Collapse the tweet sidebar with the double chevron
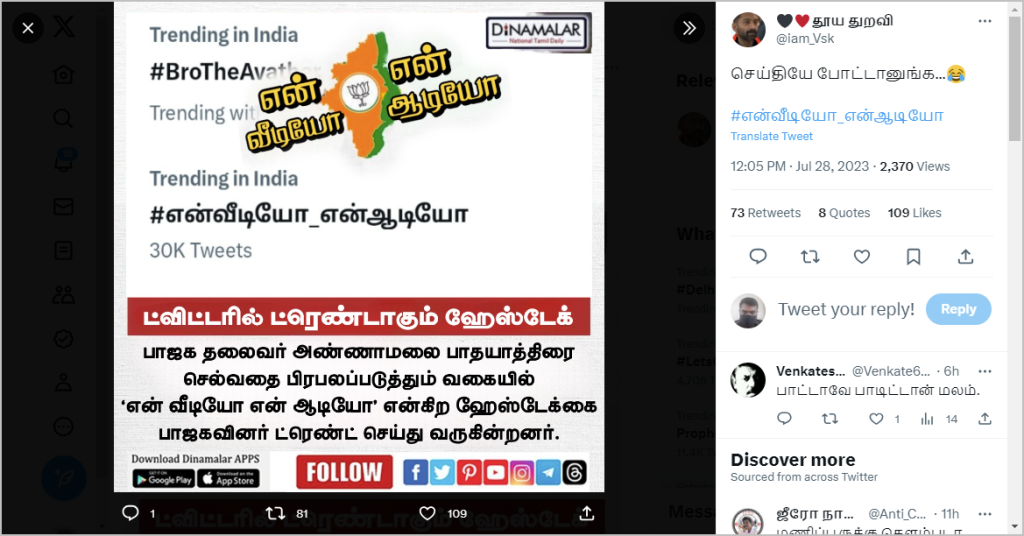 coord(689,28)
